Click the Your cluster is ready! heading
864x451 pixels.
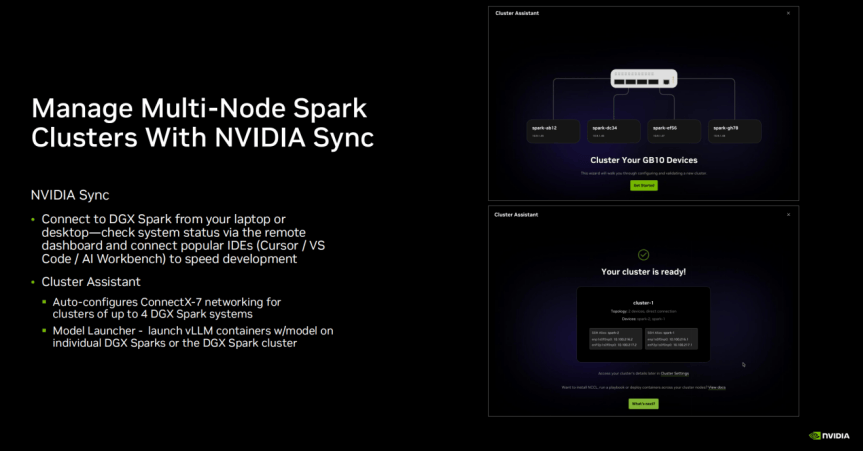[644, 272]
